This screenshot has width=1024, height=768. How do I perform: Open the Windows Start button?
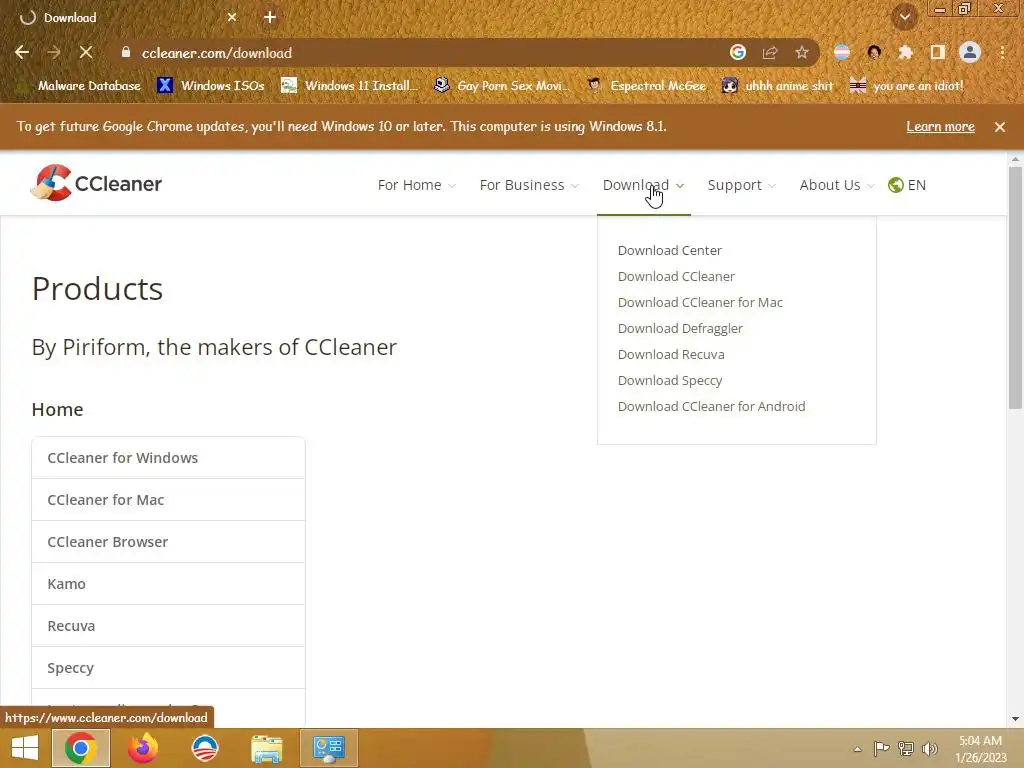coord(25,748)
